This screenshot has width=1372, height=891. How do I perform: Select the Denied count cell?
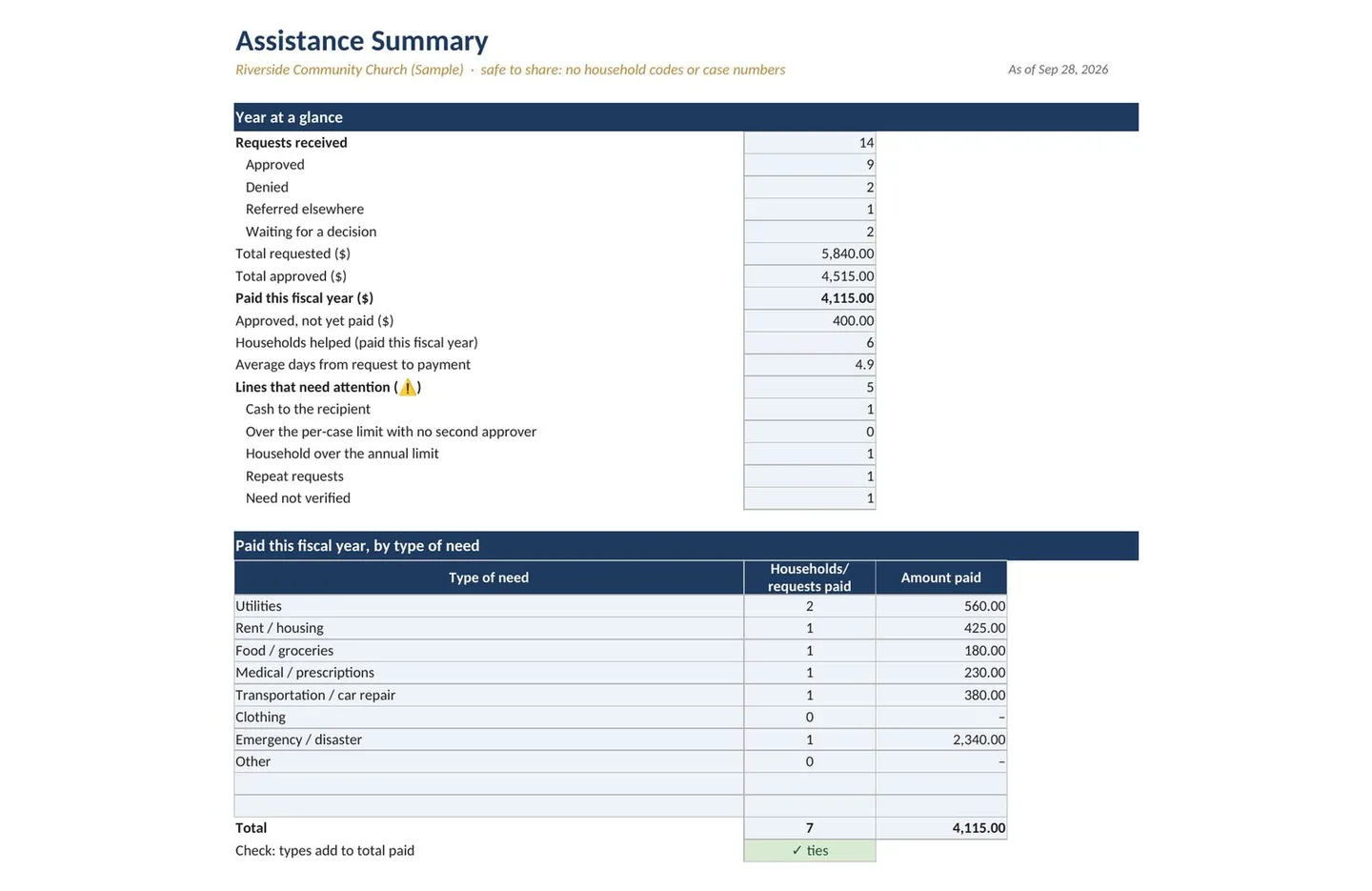[810, 188]
